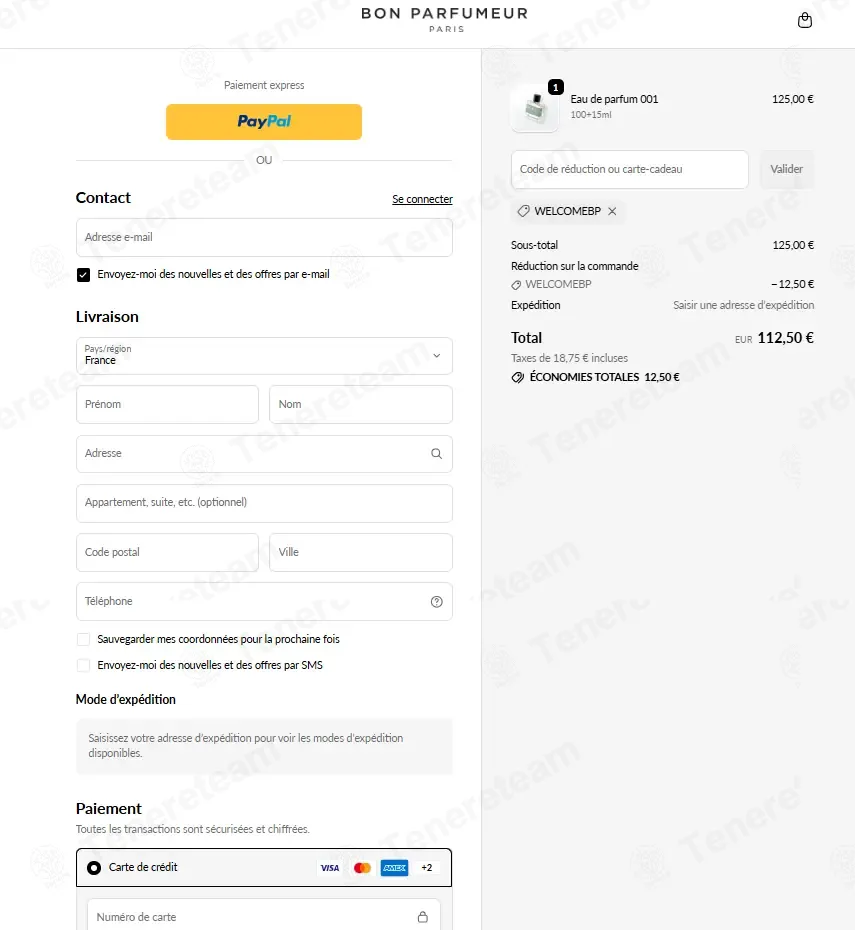The width and height of the screenshot is (855, 930).
Task: Show the +2 additional card types
Action: click(x=427, y=868)
